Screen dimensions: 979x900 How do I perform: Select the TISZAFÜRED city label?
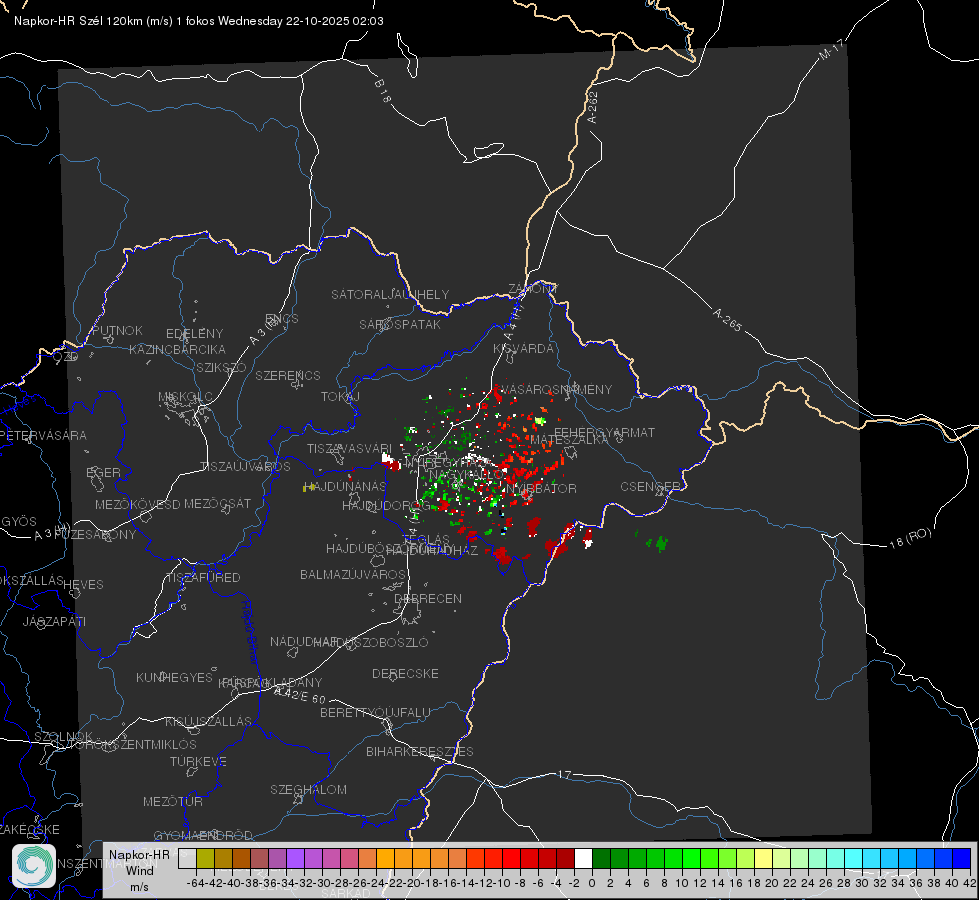(203, 578)
